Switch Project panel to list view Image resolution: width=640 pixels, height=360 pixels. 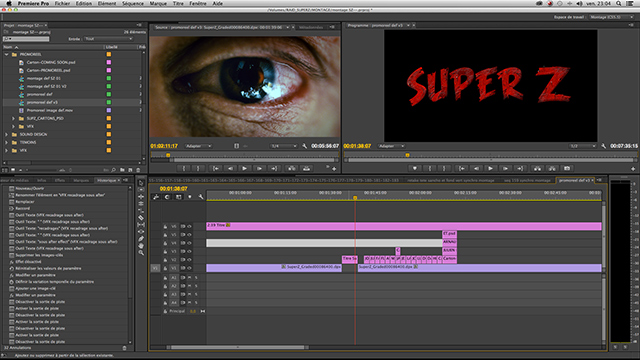coord(5,170)
